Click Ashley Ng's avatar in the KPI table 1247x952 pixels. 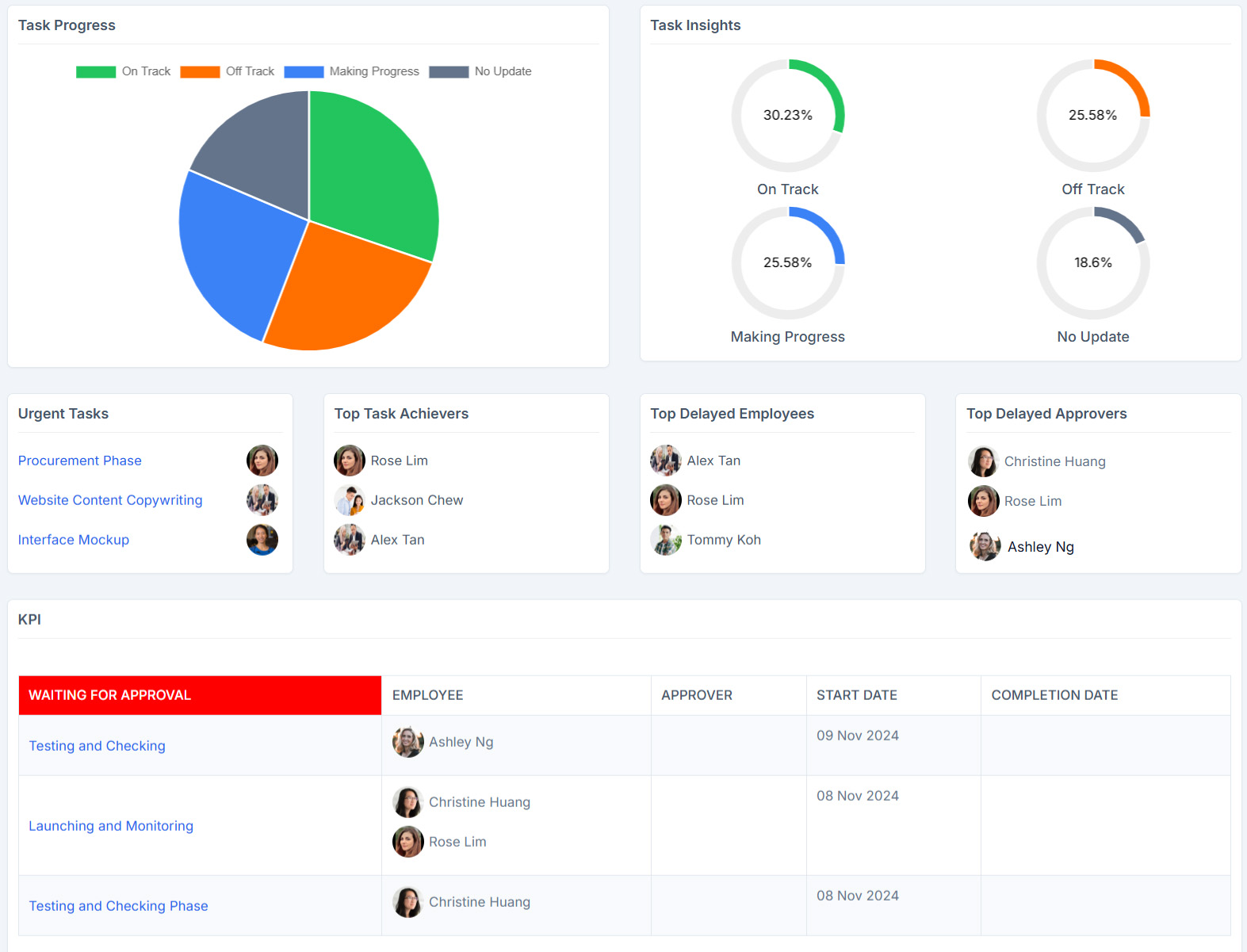click(407, 742)
